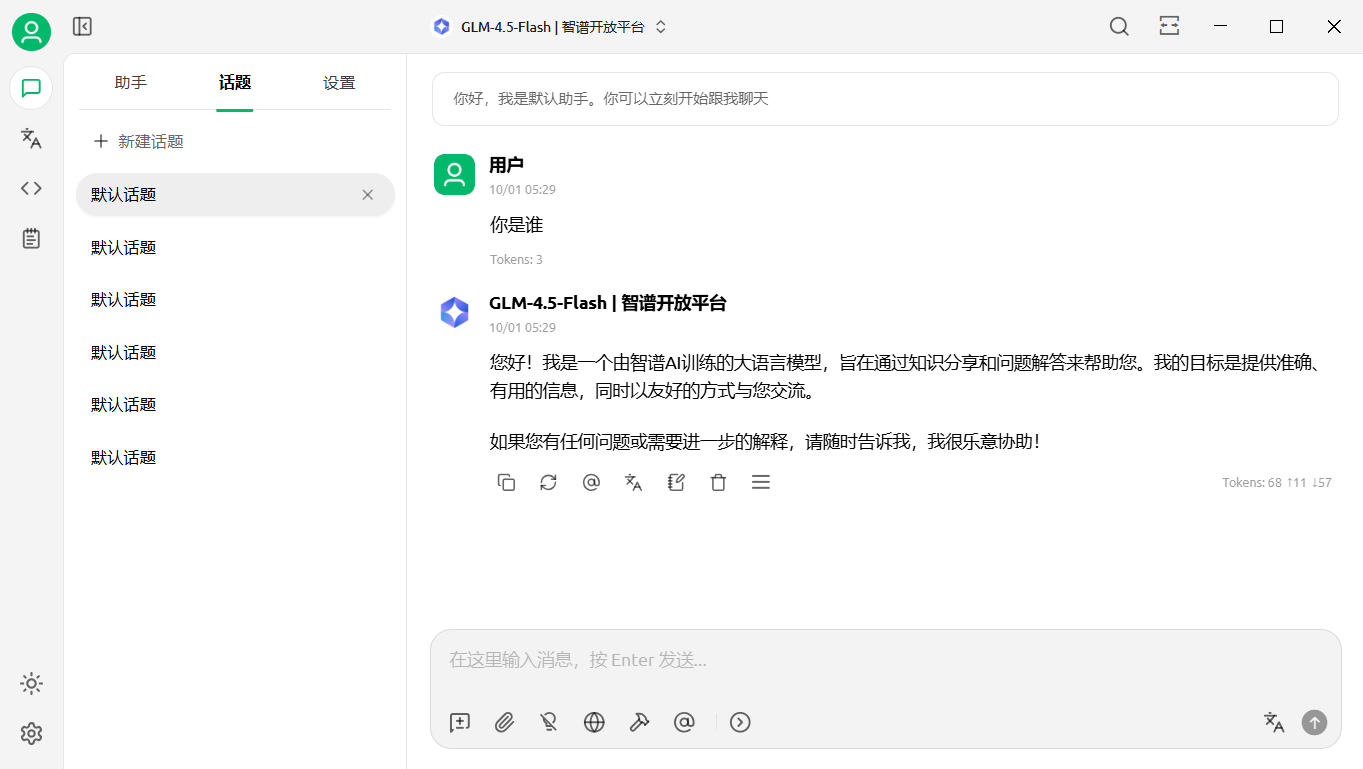Collapse the left topics sidebar panel

[x=82, y=27]
